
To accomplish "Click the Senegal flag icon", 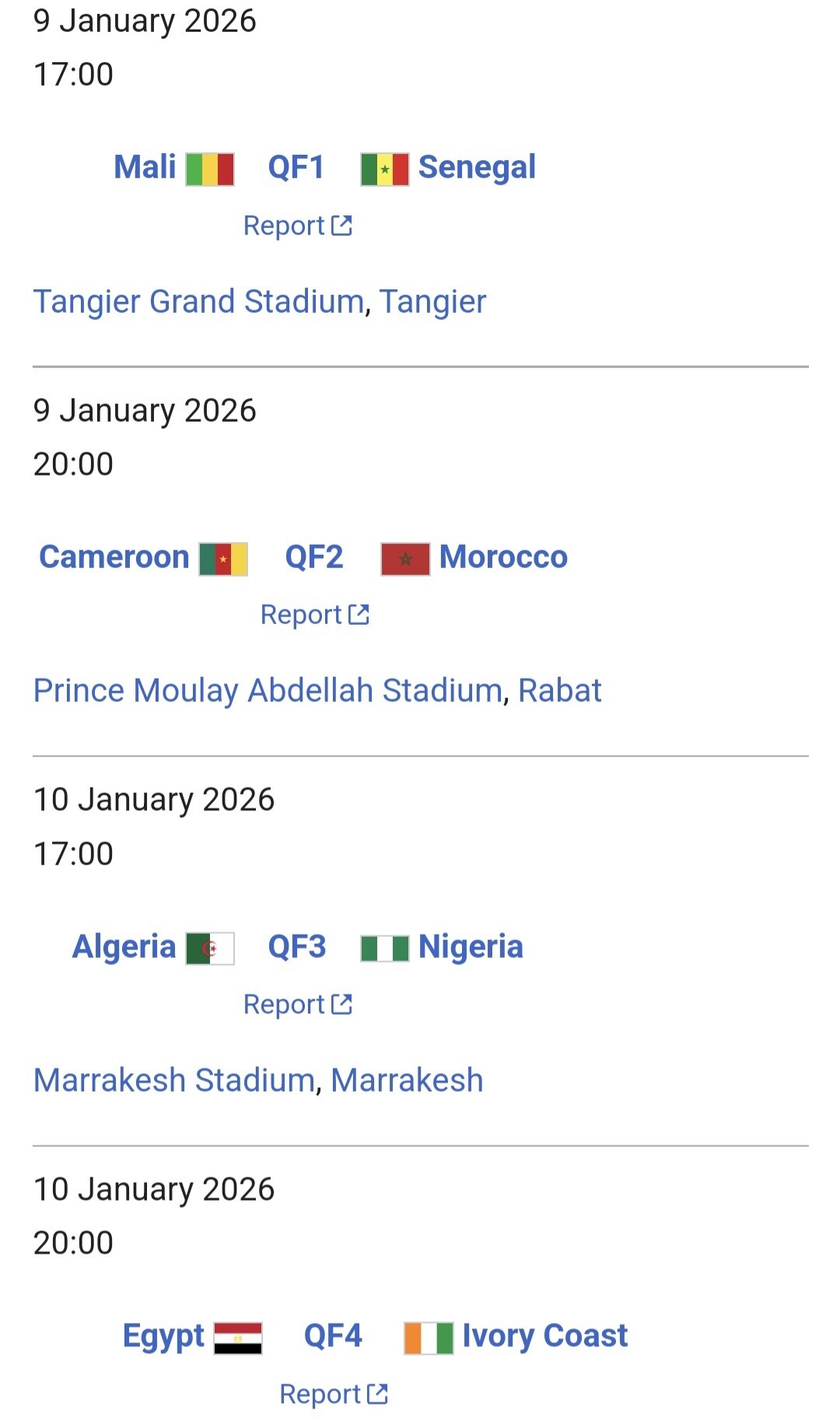I will pos(384,169).
